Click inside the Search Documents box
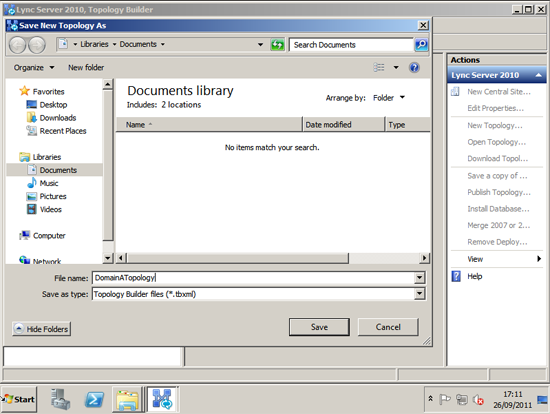This screenshot has width=550, height=414. tap(351, 45)
